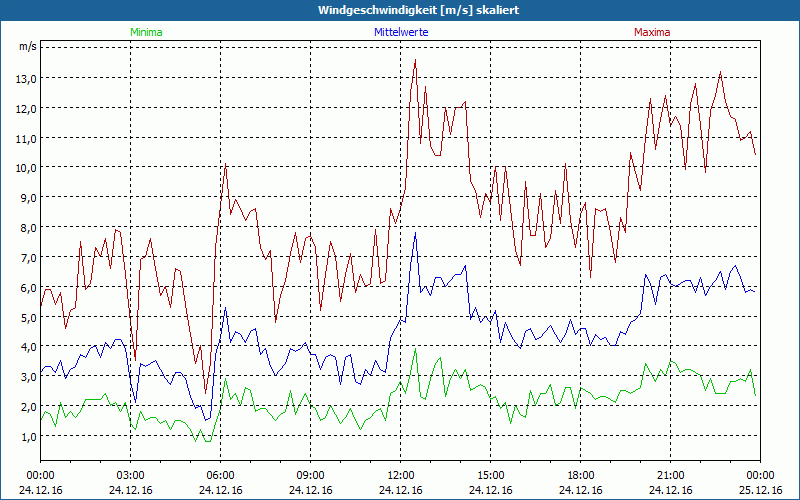Click the 09:00 time axis label
800x500 pixels.
click(x=311, y=476)
